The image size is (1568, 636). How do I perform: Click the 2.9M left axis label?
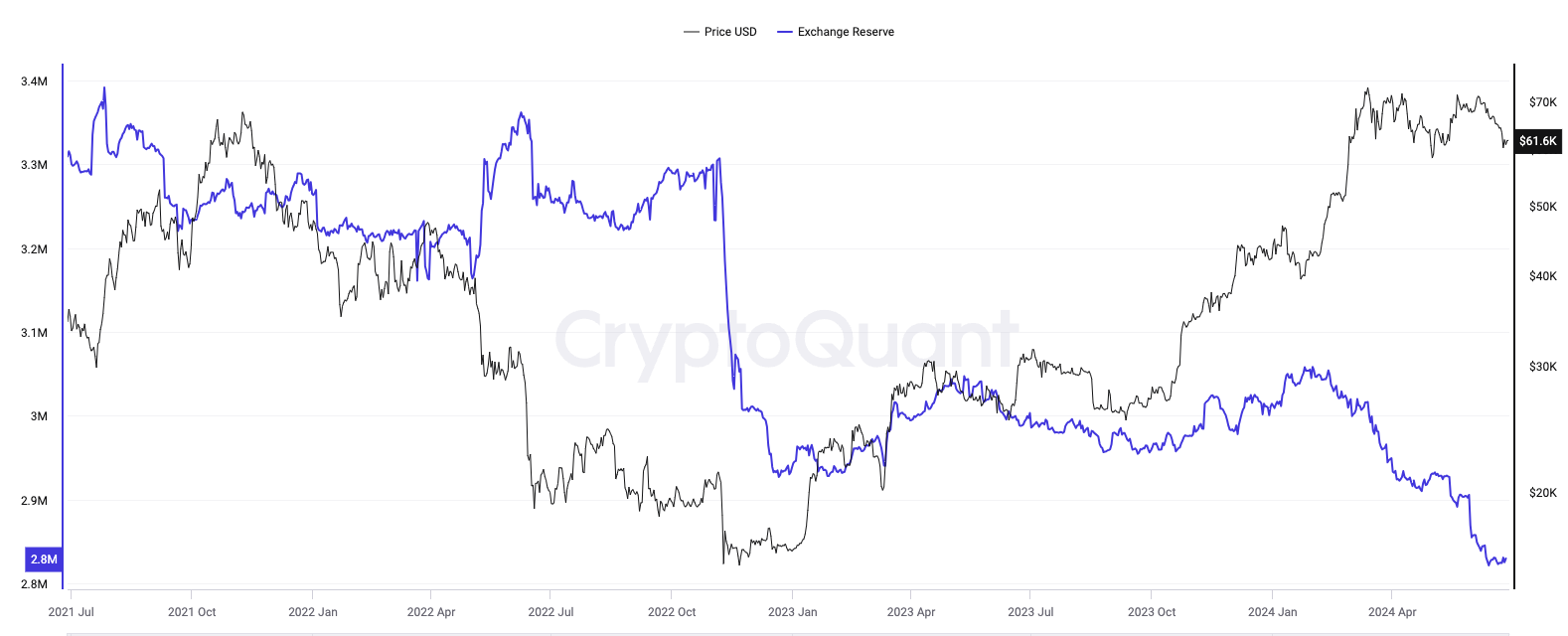point(34,501)
